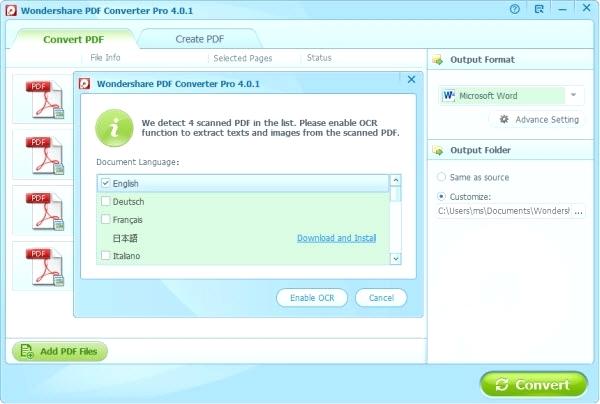The width and height of the screenshot is (600, 404).
Task: Click the Status column header
Action: coord(319,58)
